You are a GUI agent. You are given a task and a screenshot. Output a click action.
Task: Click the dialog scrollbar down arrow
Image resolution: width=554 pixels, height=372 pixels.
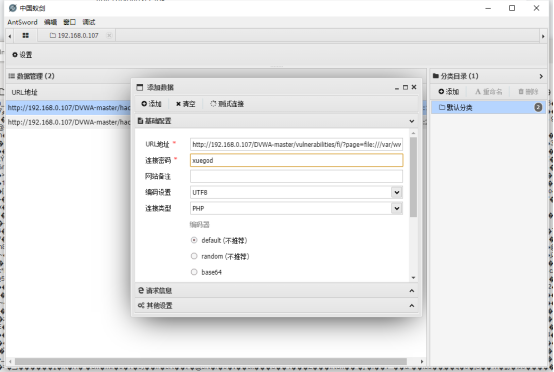[413, 278]
